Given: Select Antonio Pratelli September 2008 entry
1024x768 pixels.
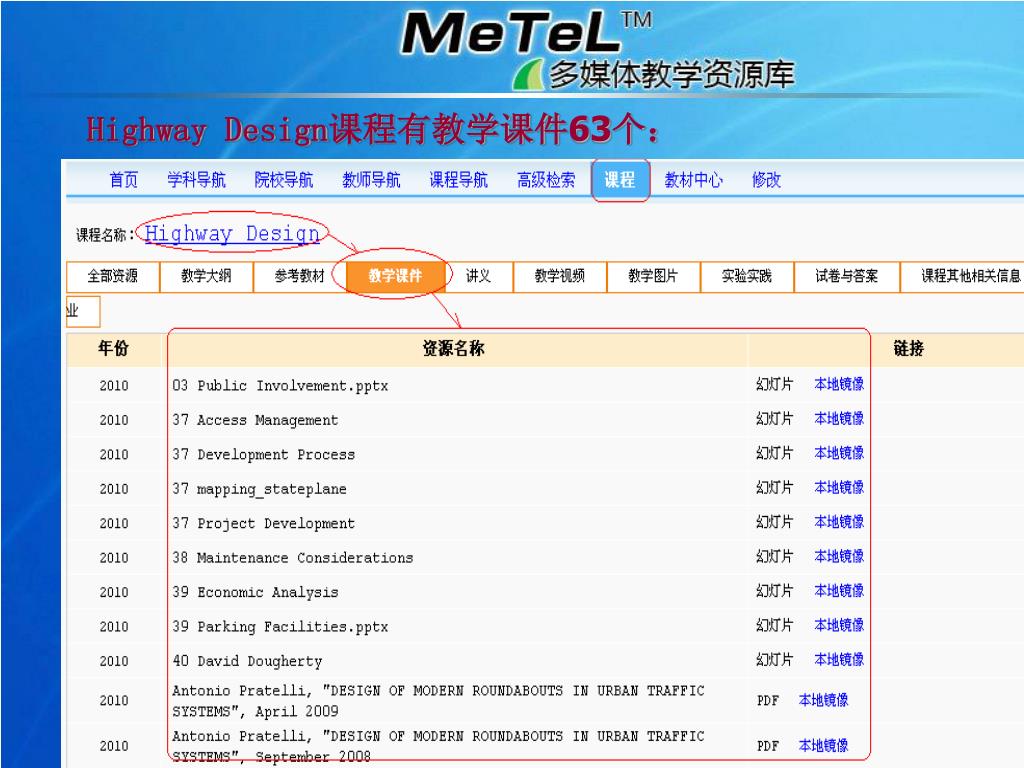Looking at the screenshot, I should [x=438, y=746].
